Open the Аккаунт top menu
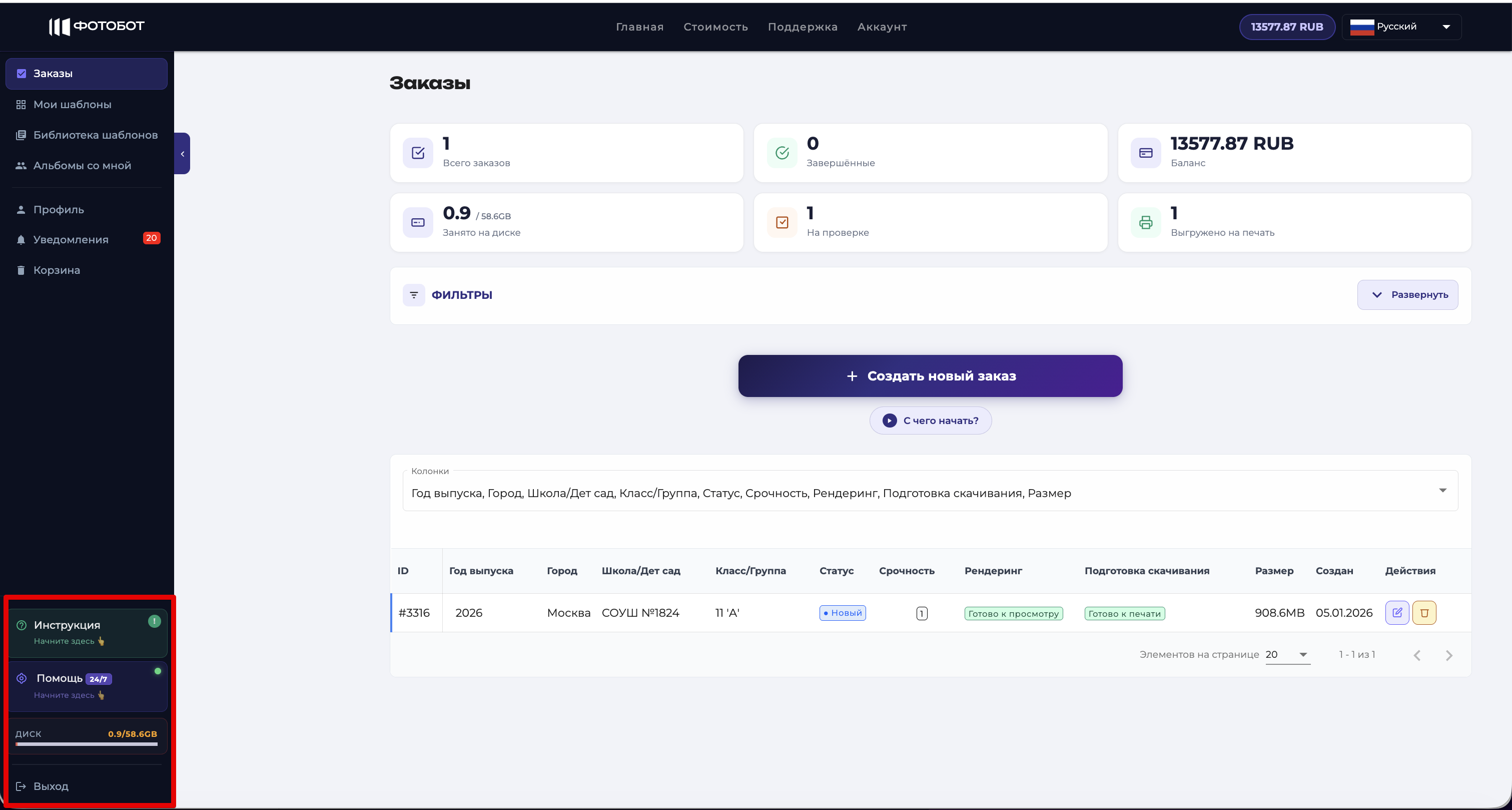This screenshot has width=1512, height=810. click(x=882, y=27)
